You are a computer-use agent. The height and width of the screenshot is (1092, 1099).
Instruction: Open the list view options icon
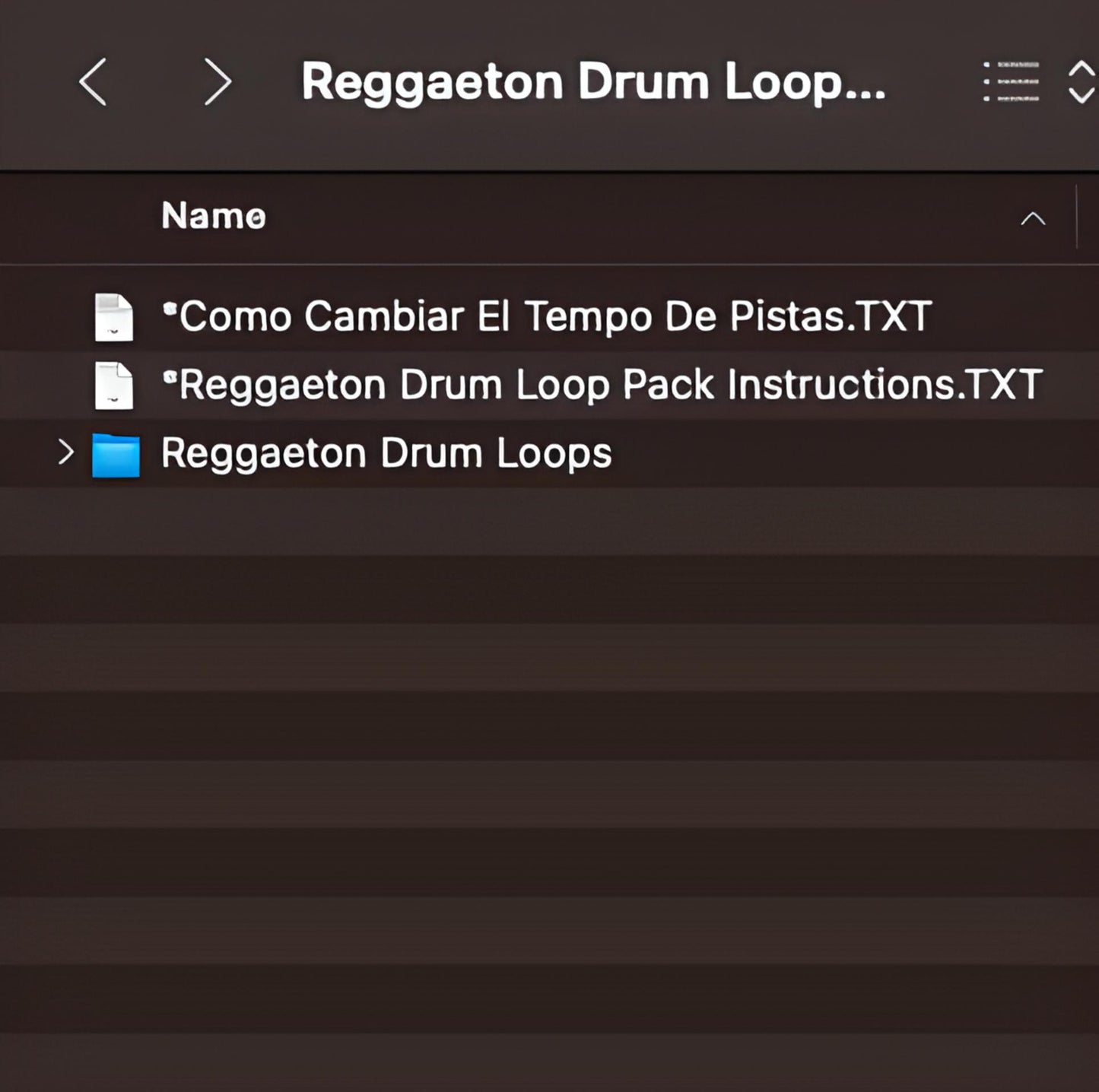[x=1011, y=81]
